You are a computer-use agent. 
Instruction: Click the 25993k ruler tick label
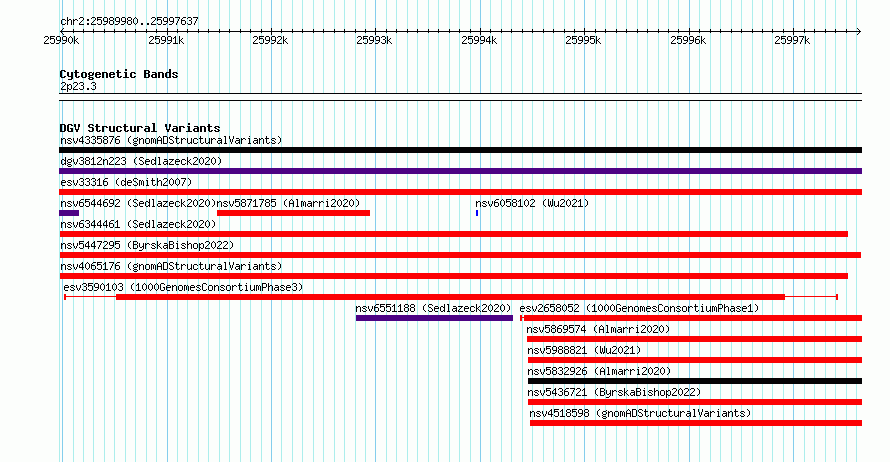(374, 40)
